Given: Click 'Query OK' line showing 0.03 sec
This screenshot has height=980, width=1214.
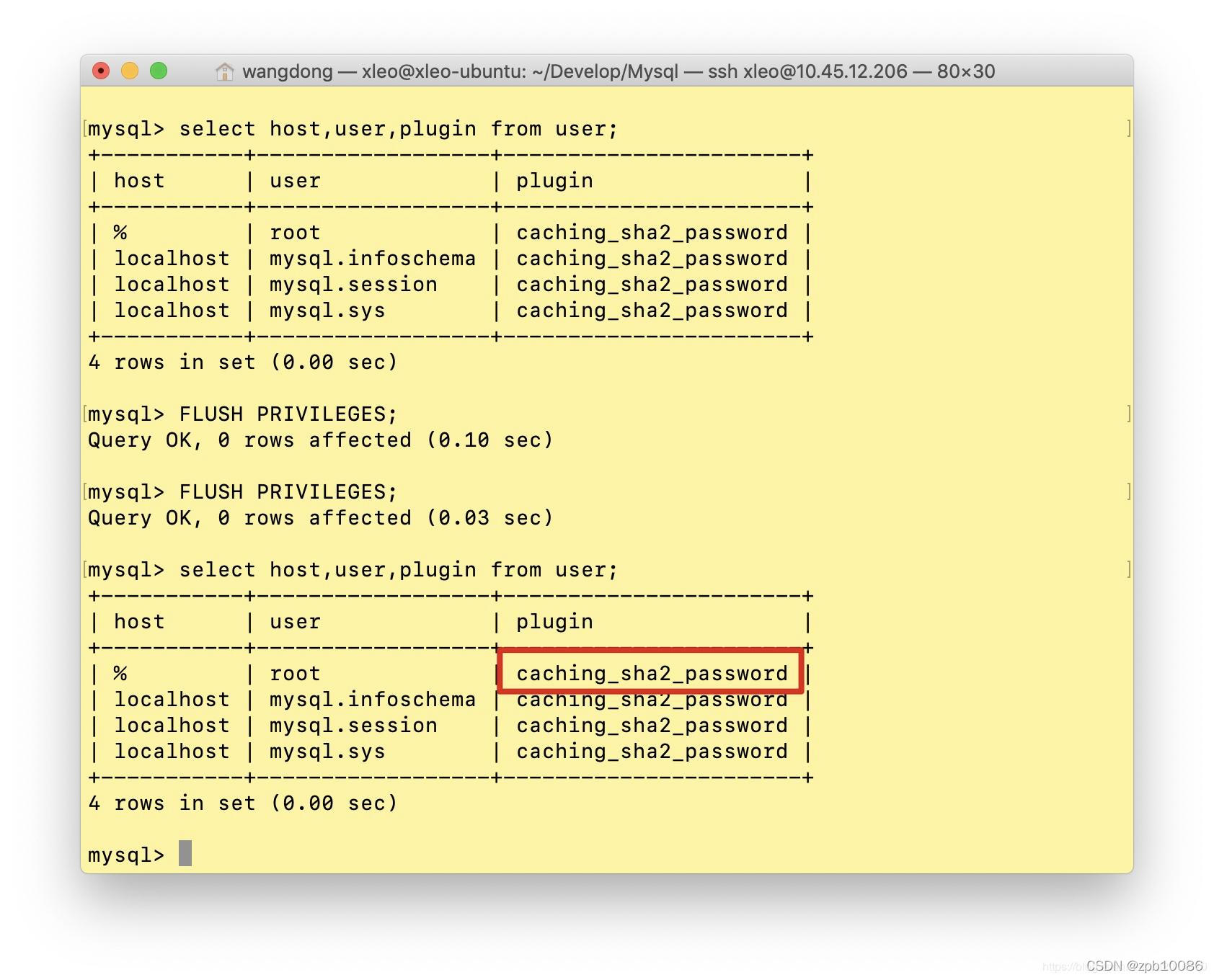Looking at the screenshot, I should point(321,518).
